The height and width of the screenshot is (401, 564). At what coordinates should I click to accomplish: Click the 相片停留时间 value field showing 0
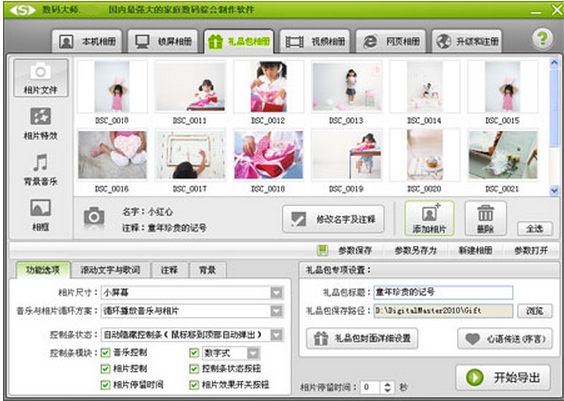[370, 387]
